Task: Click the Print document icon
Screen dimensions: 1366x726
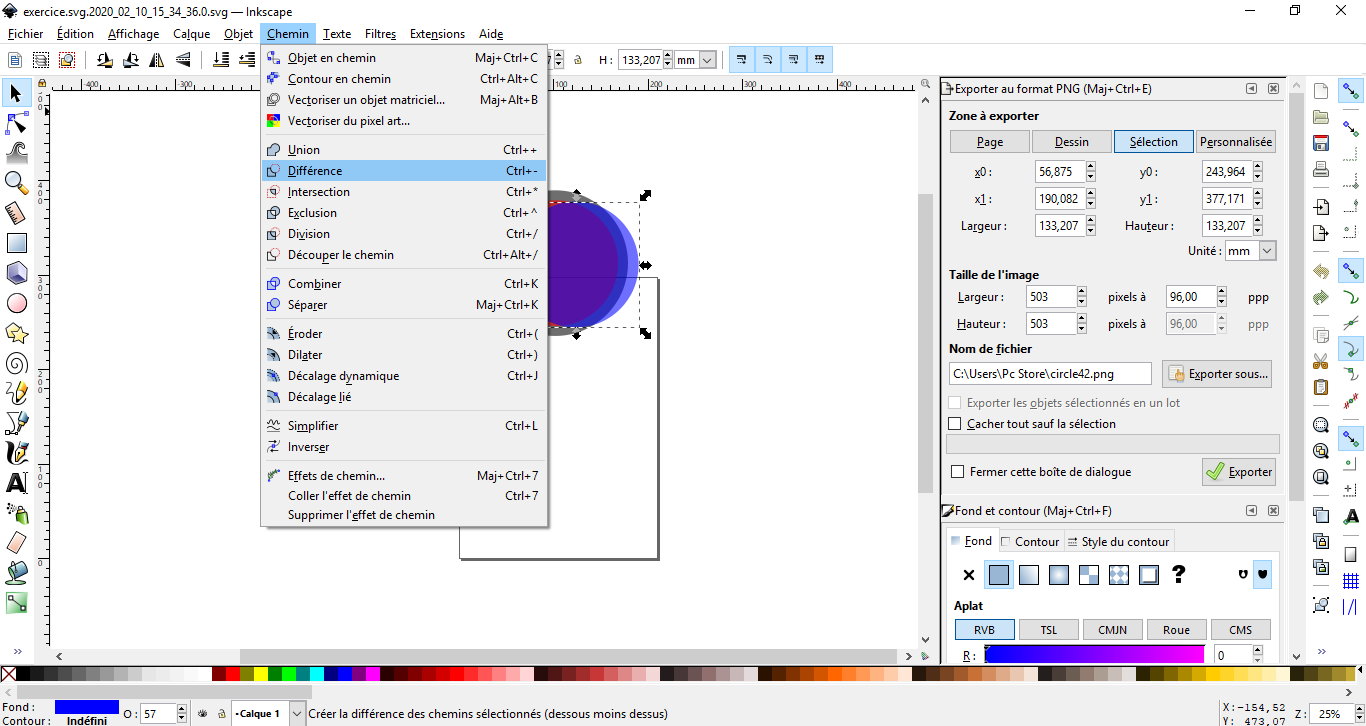Action: click(1321, 168)
